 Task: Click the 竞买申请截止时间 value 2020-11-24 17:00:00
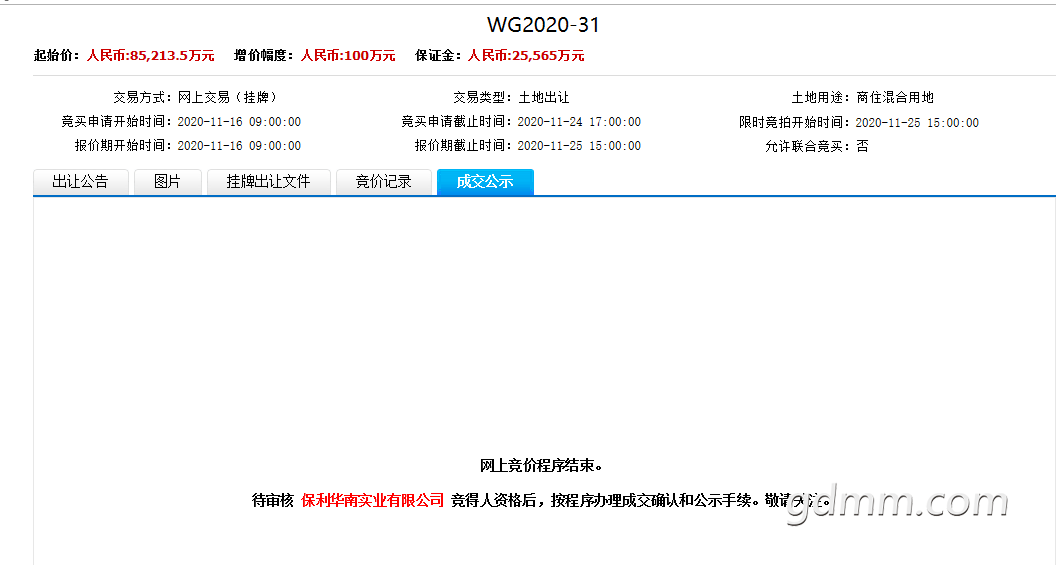coord(579,122)
